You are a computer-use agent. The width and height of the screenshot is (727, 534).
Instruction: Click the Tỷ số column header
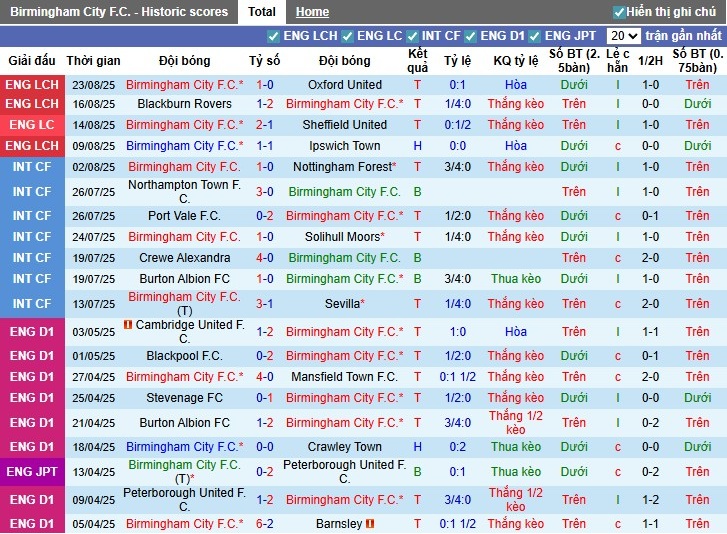(x=265, y=61)
